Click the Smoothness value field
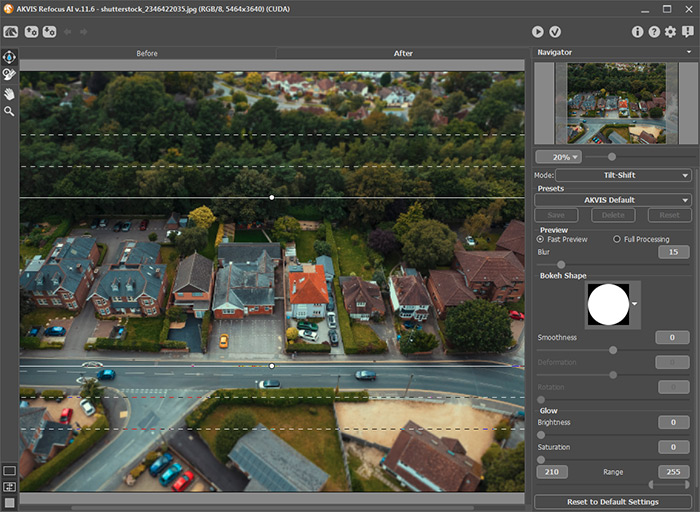This screenshot has height=512, width=700. point(672,337)
